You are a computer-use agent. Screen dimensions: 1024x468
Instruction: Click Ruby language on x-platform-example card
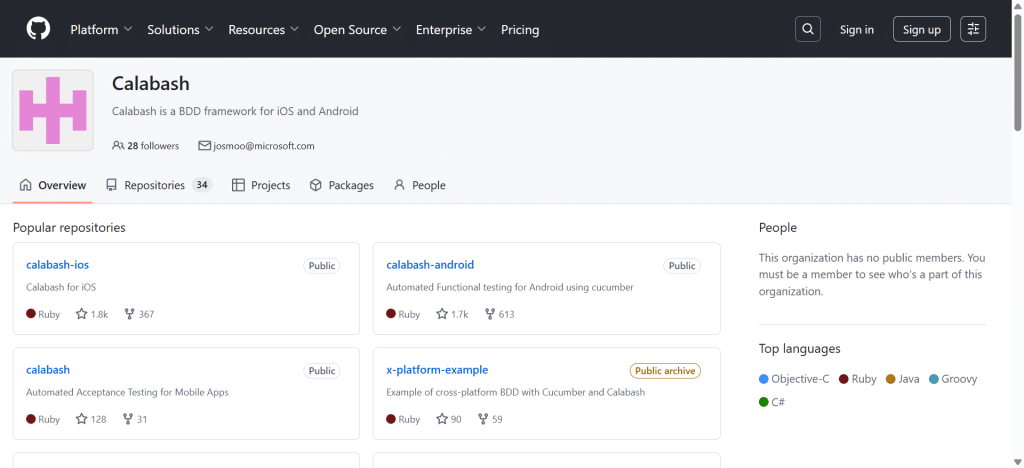[403, 419]
